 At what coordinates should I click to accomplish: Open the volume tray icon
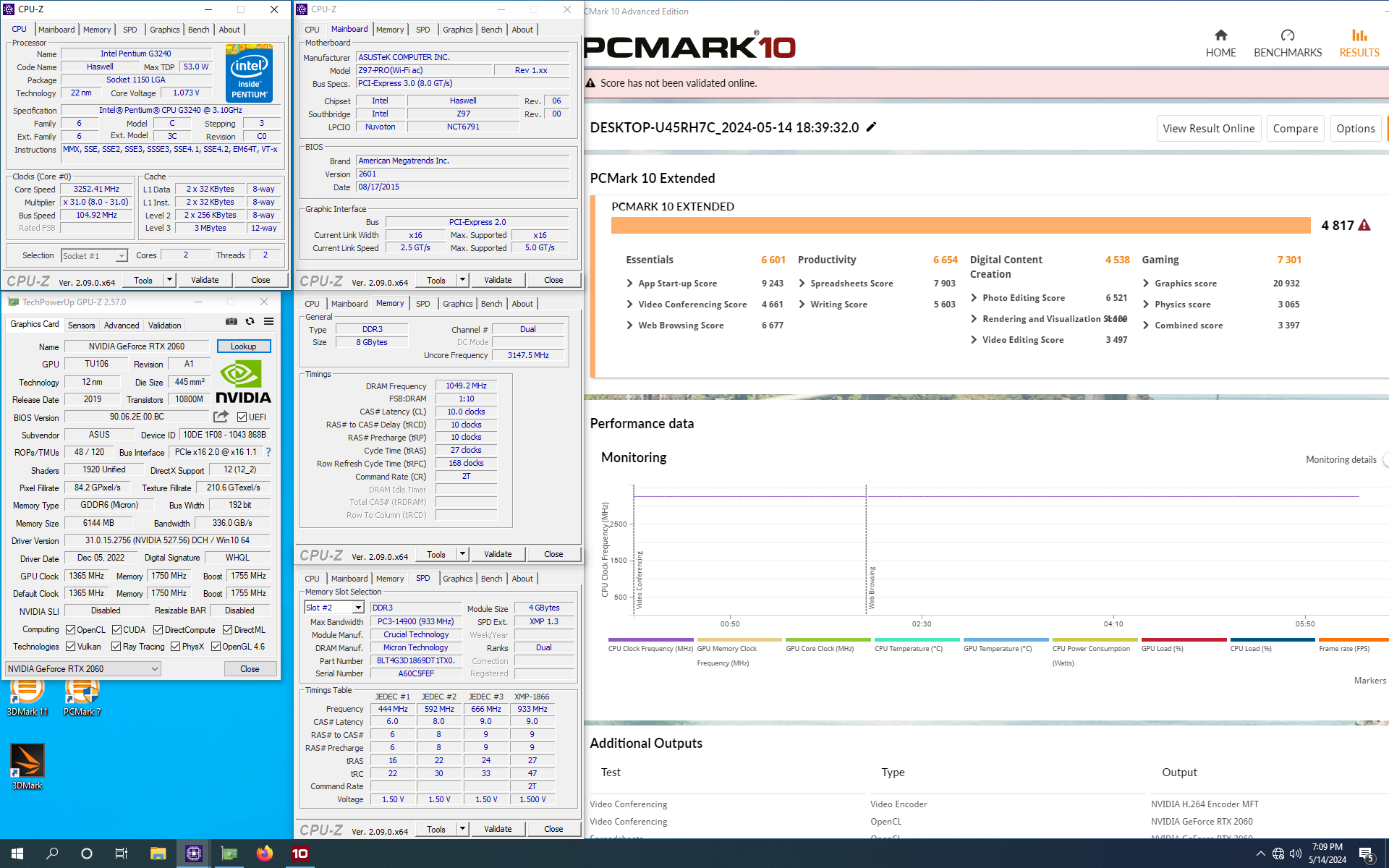(x=1296, y=854)
